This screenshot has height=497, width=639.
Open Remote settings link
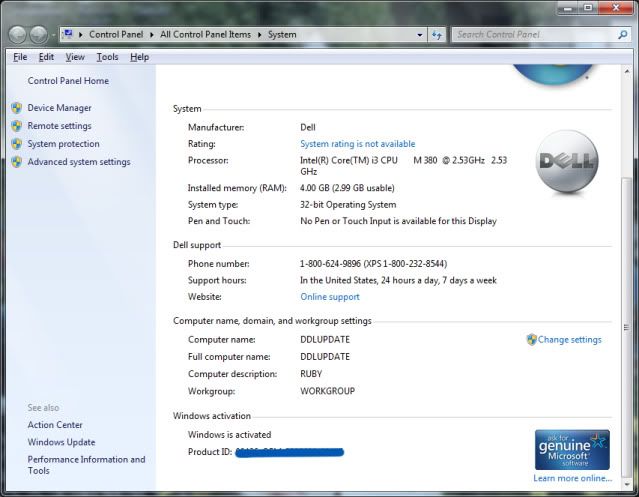point(59,126)
